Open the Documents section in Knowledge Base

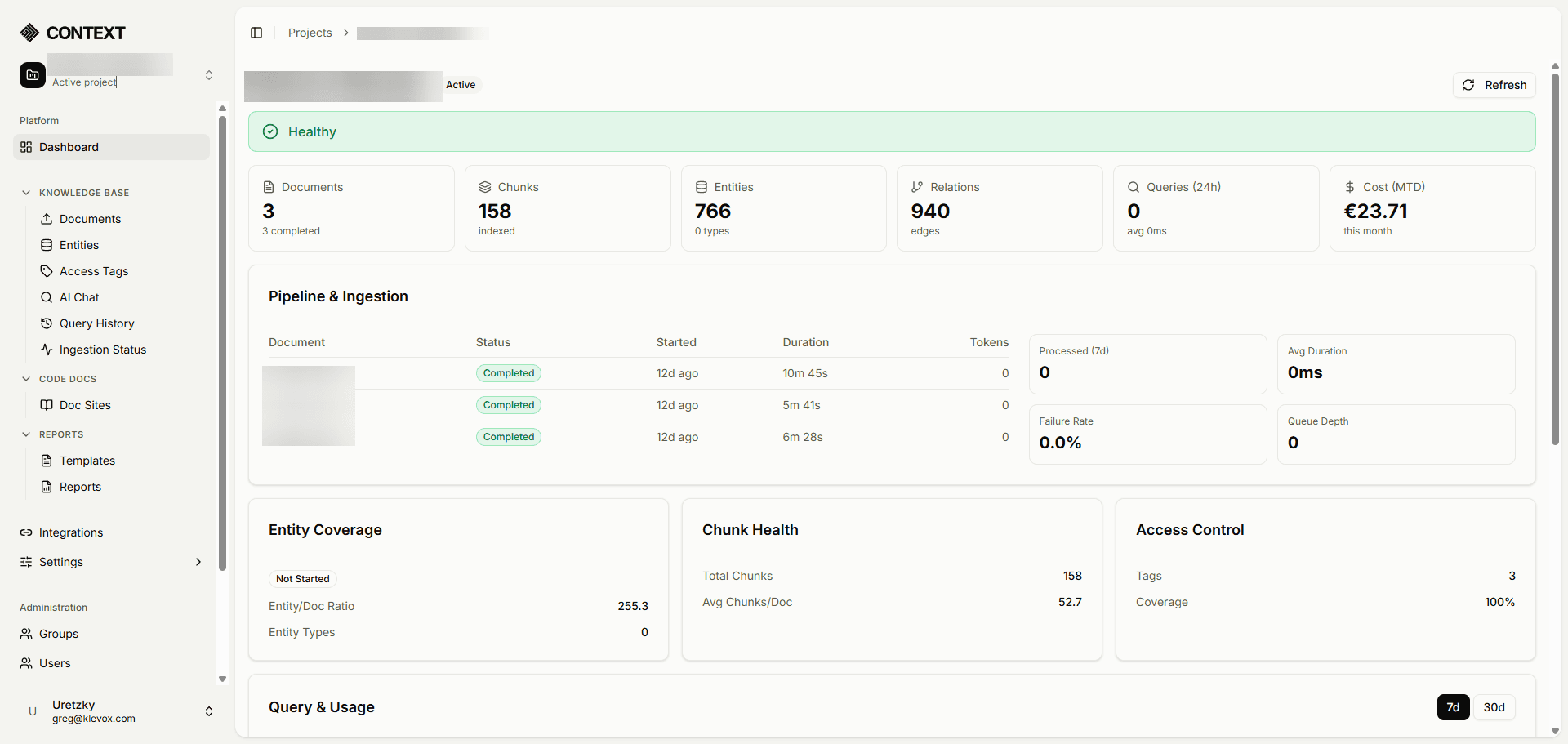pos(89,218)
